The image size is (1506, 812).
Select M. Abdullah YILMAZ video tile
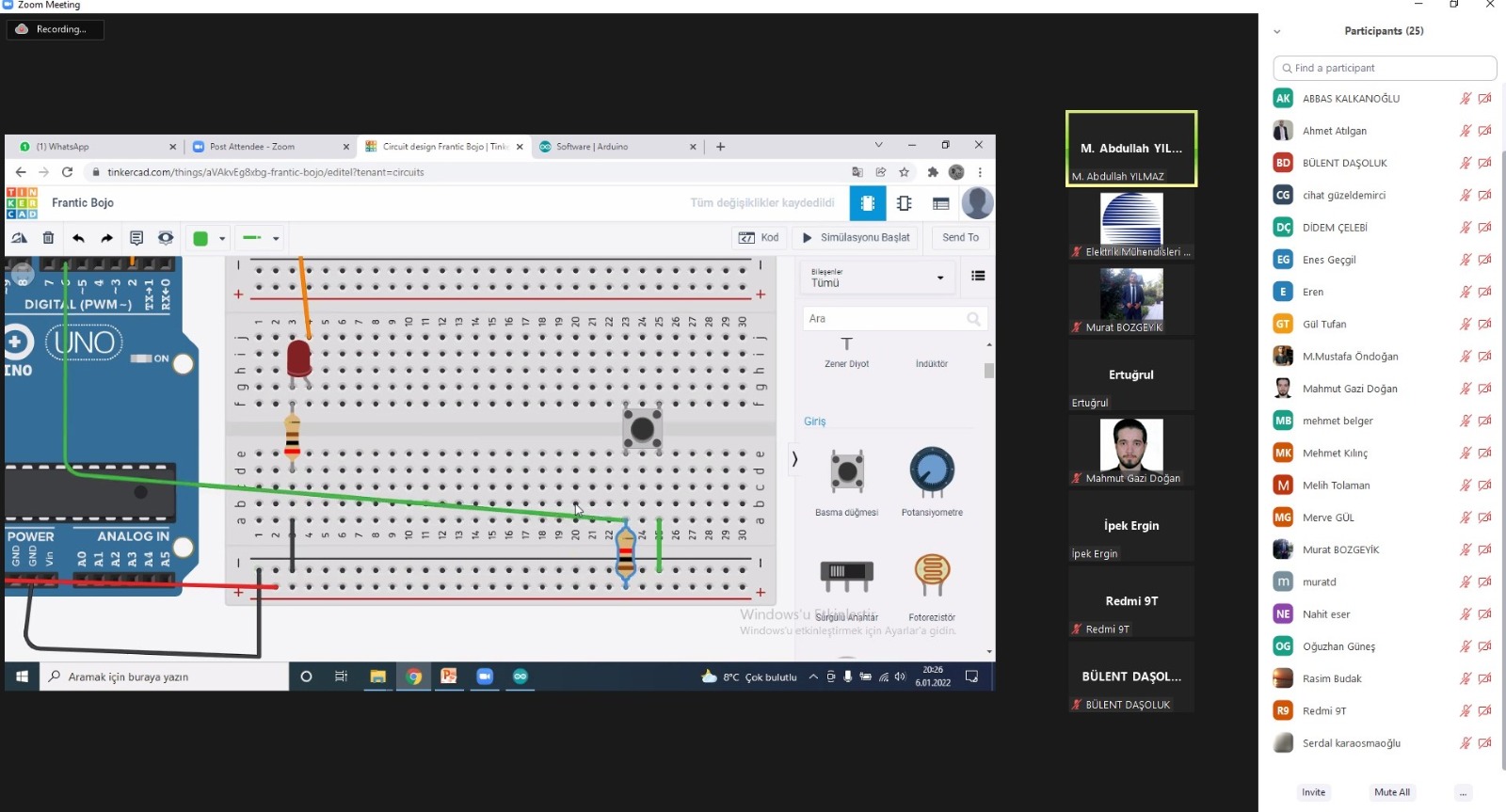tap(1131, 149)
